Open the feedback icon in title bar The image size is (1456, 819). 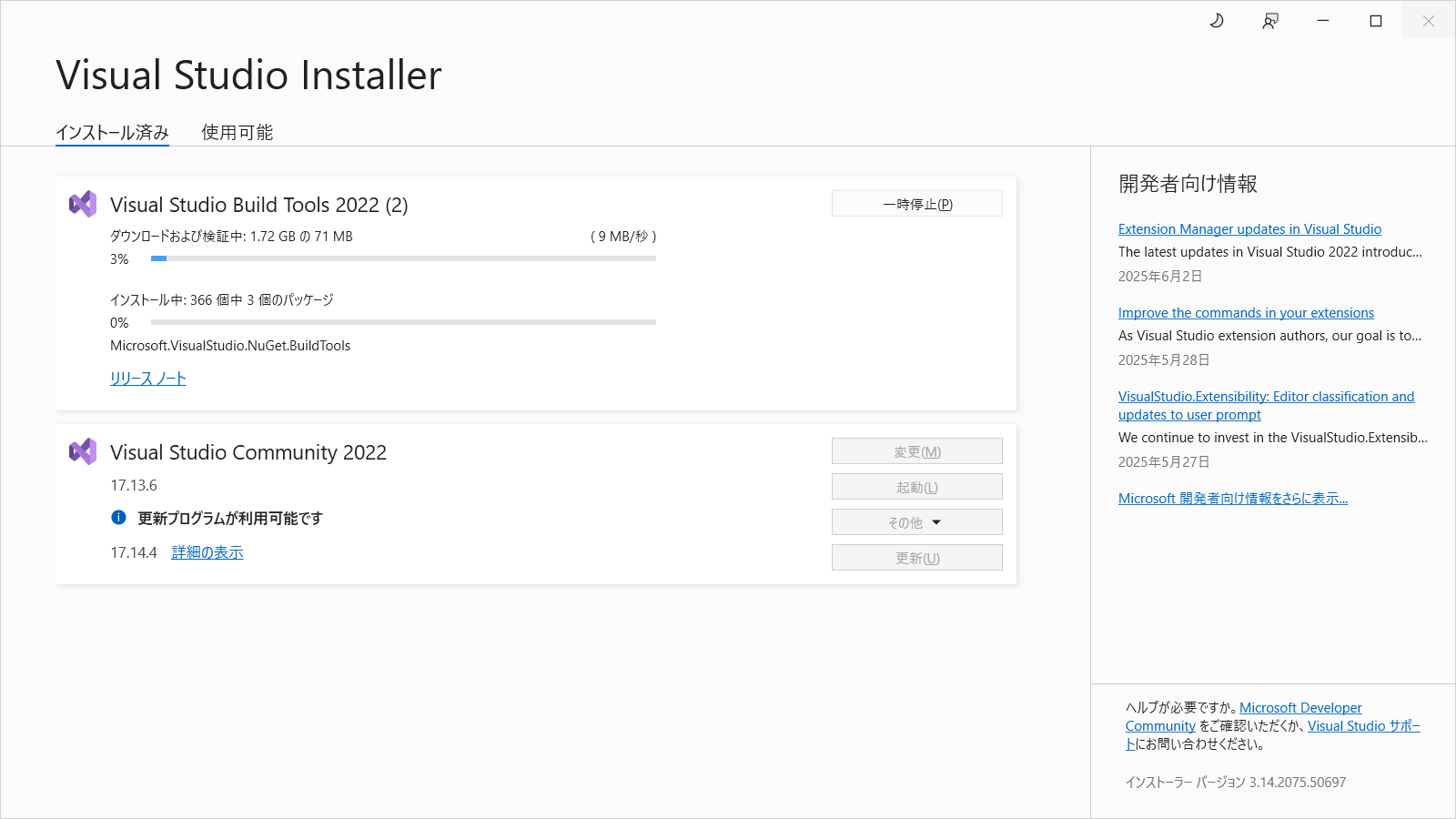coord(1270,21)
